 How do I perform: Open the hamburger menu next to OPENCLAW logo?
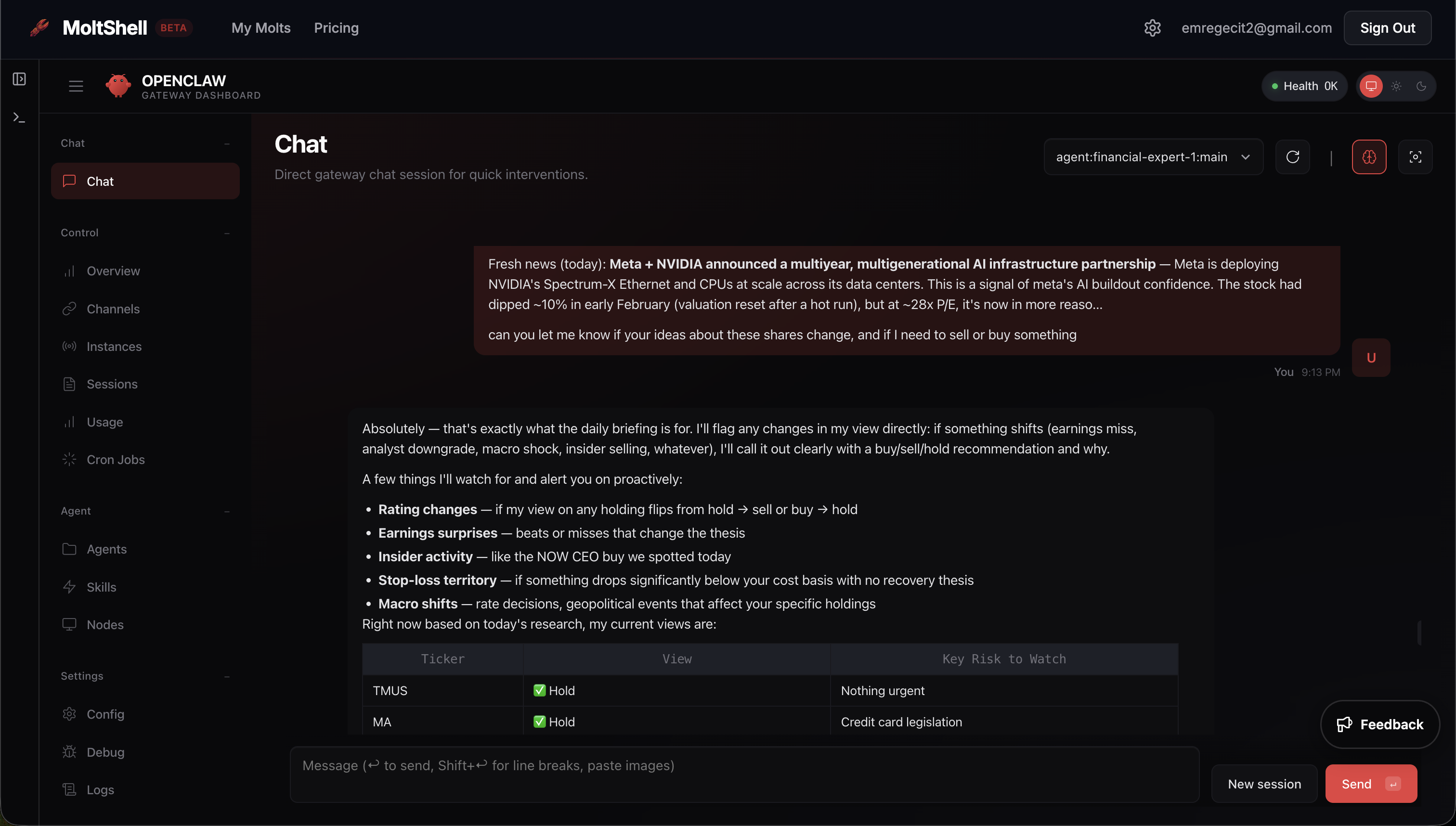pos(76,86)
